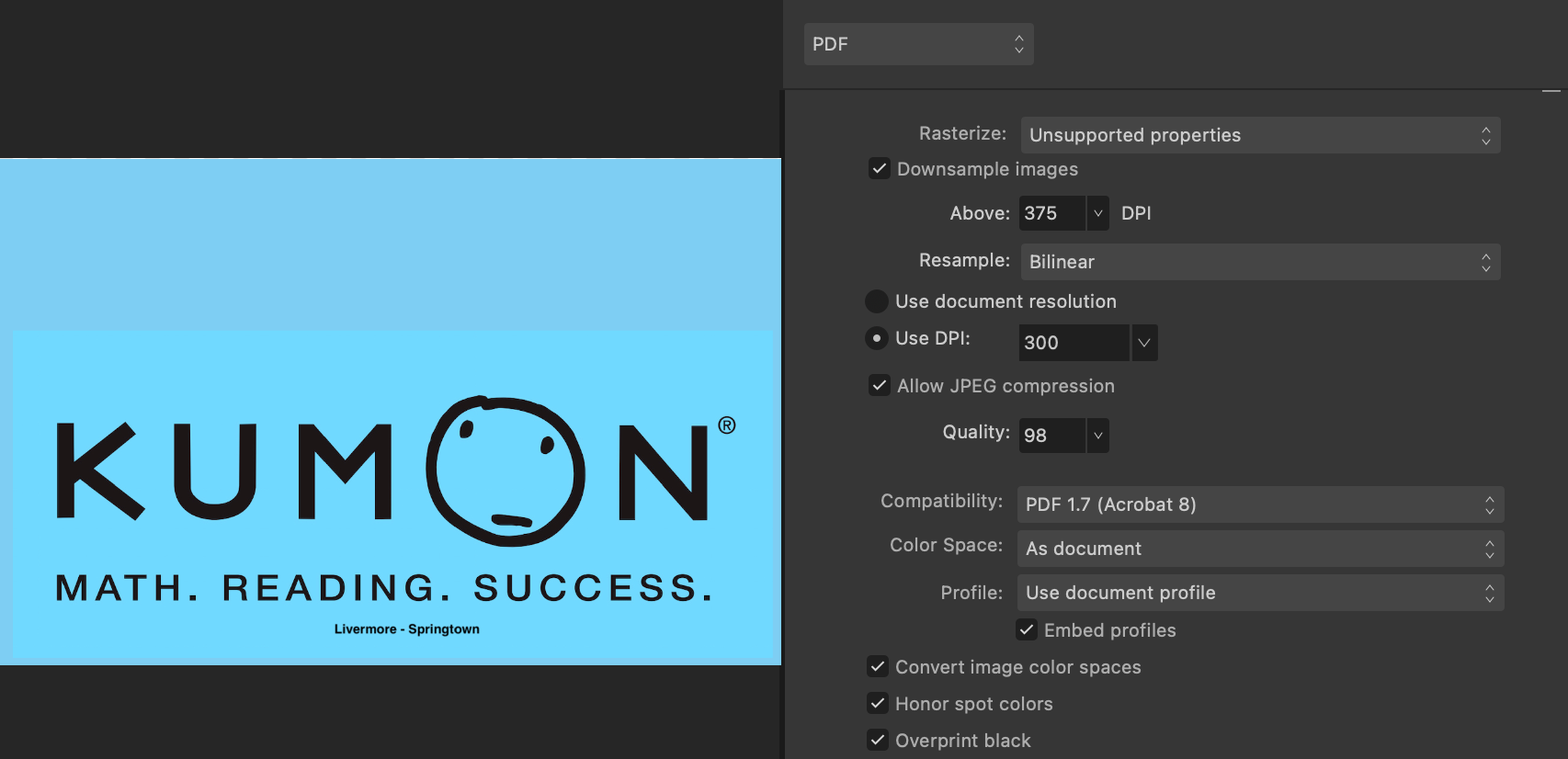Toggle Honor spot colors checkbox
Viewport: 1568px width, 759px height.
878,704
